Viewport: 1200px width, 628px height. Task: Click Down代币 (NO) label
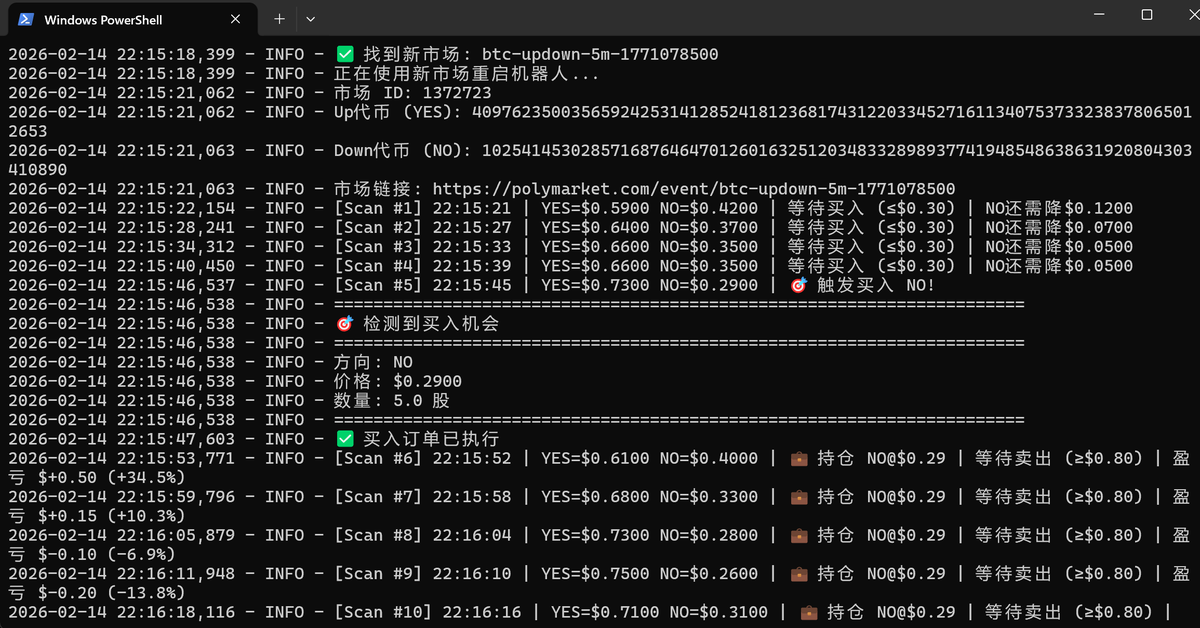pyautogui.click(x=403, y=151)
